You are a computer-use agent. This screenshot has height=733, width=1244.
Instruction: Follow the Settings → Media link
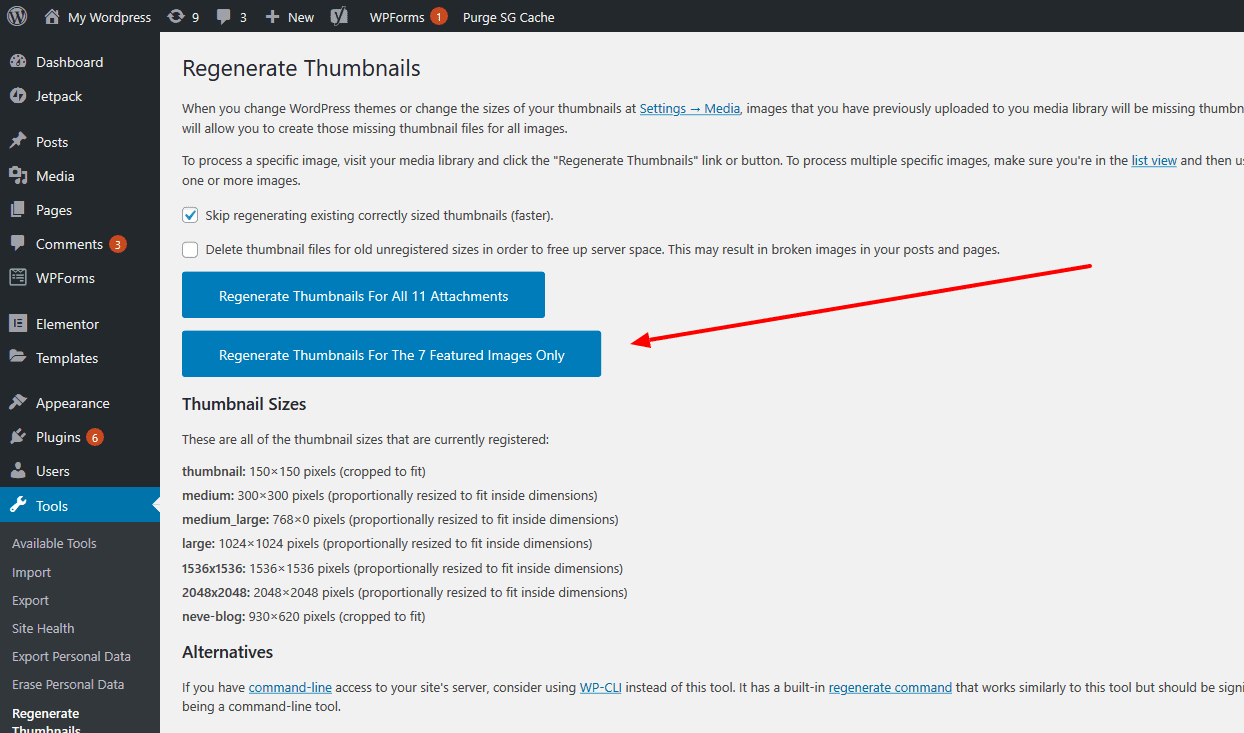689,108
